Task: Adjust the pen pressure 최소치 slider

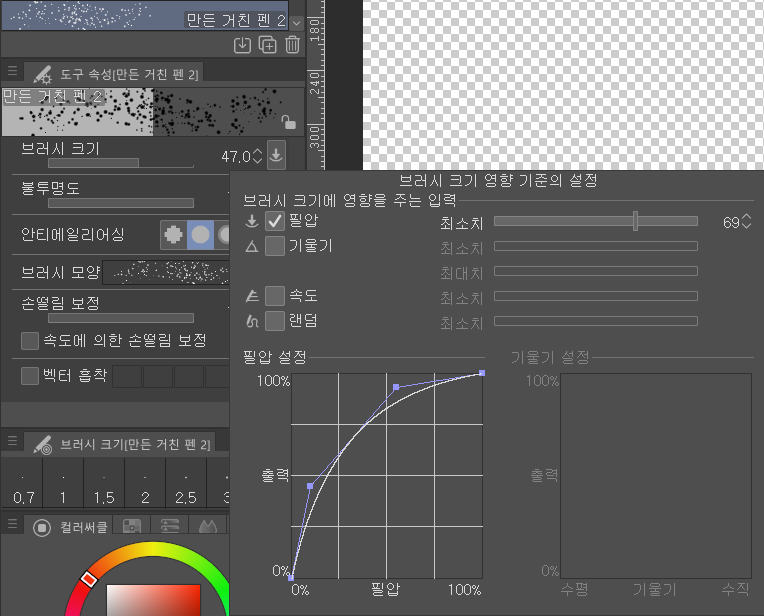Action: point(596,221)
